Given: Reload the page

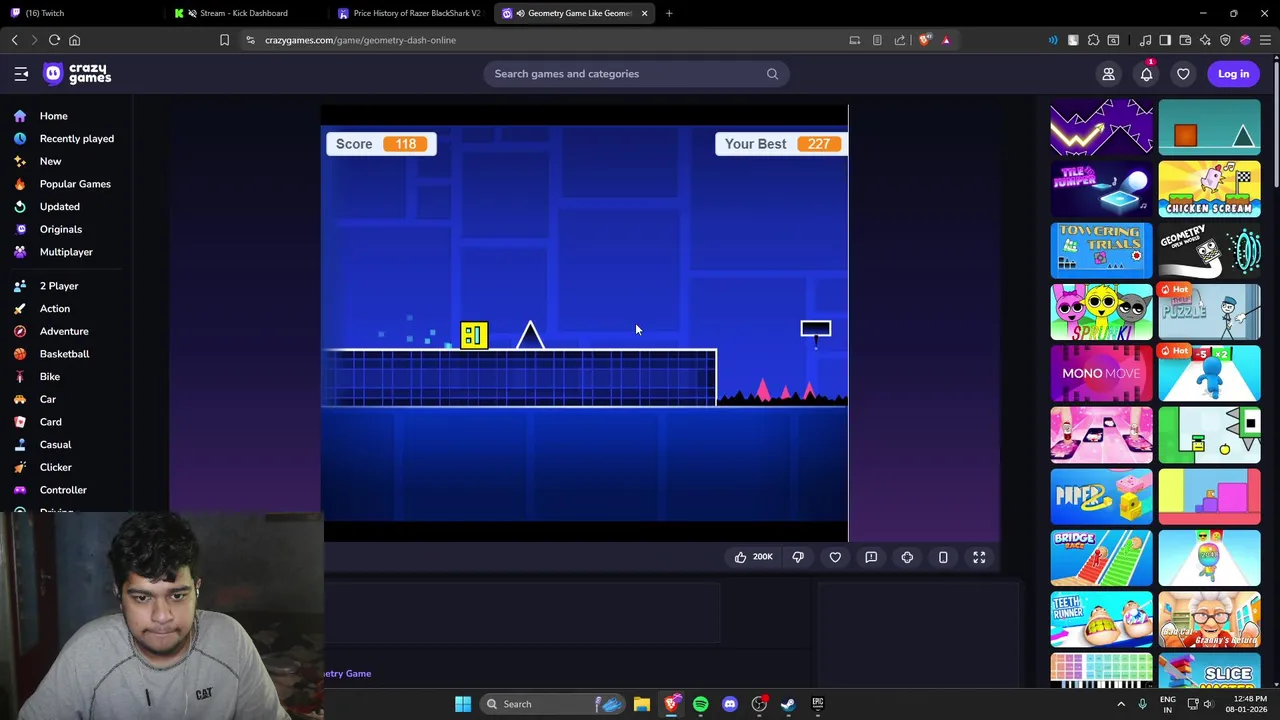Looking at the screenshot, I should pos(54,40).
